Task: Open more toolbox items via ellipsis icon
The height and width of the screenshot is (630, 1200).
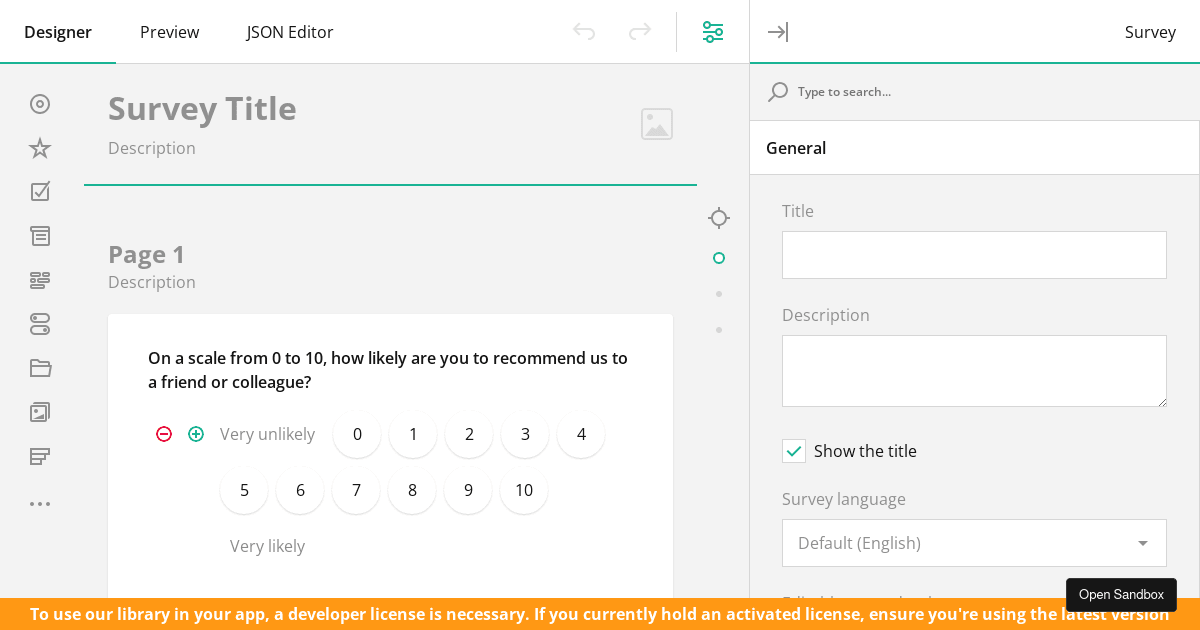Action: point(40,504)
